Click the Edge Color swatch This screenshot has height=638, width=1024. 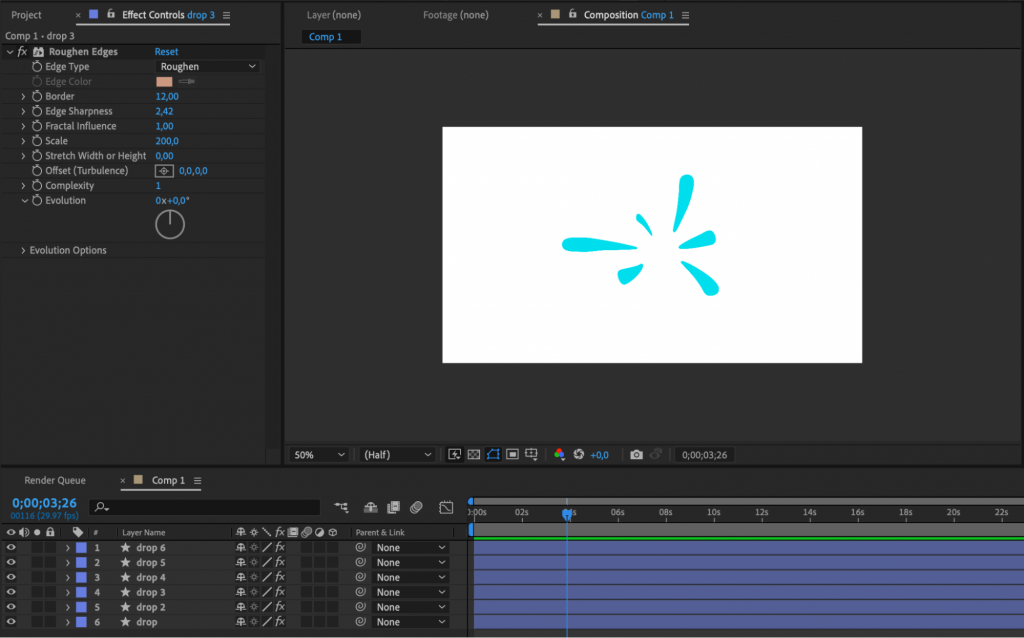(x=163, y=81)
